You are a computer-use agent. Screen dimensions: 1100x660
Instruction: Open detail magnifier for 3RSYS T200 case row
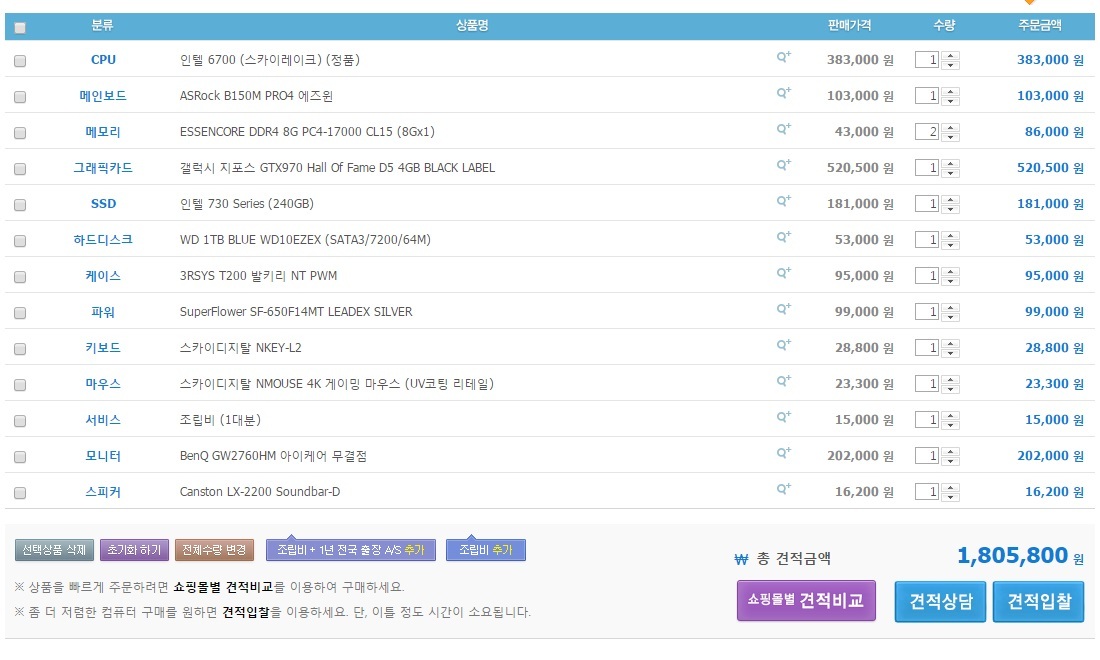pyautogui.click(x=784, y=273)
